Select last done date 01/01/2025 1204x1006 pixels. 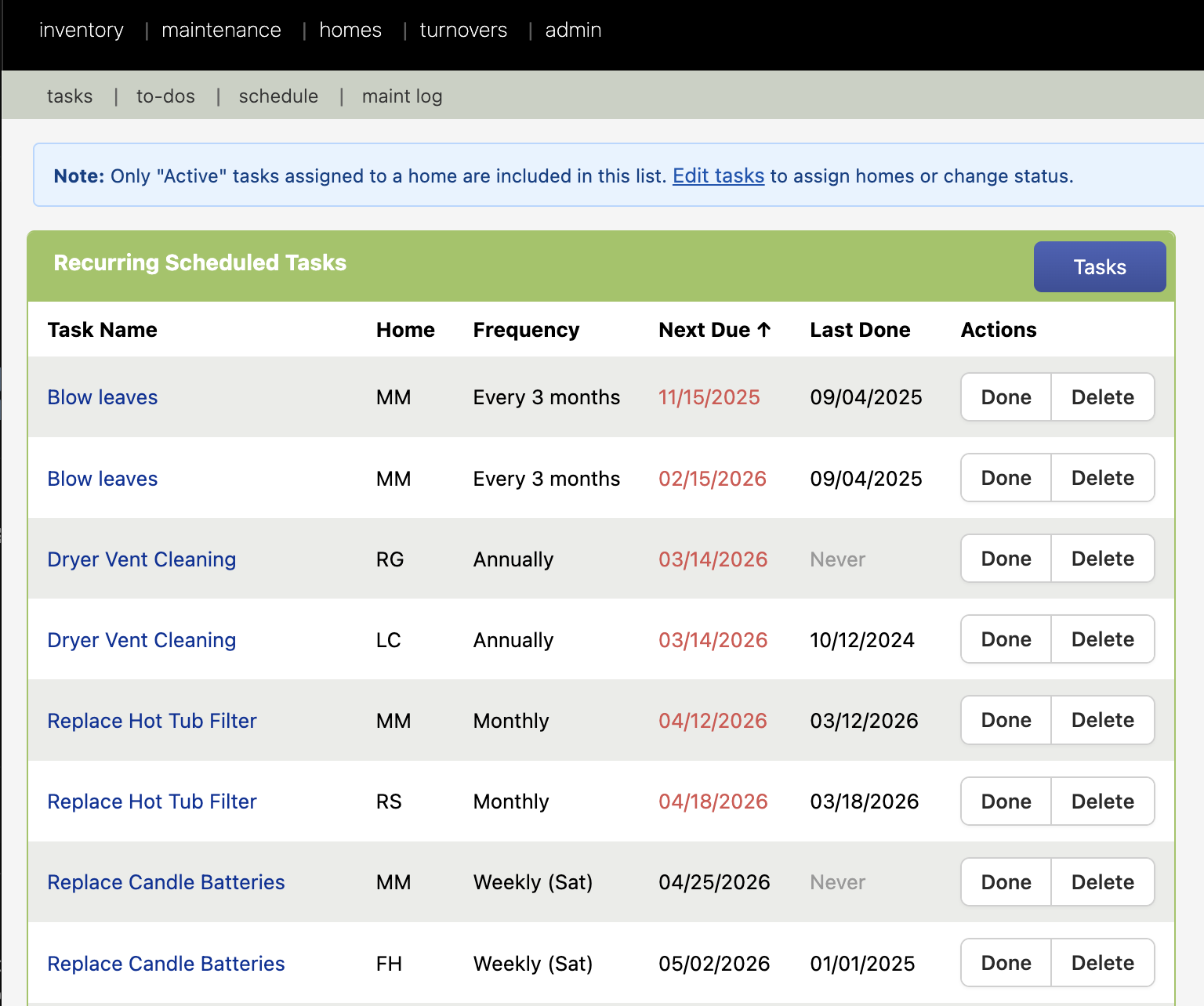pyautogui.click(x=862, y=964)
